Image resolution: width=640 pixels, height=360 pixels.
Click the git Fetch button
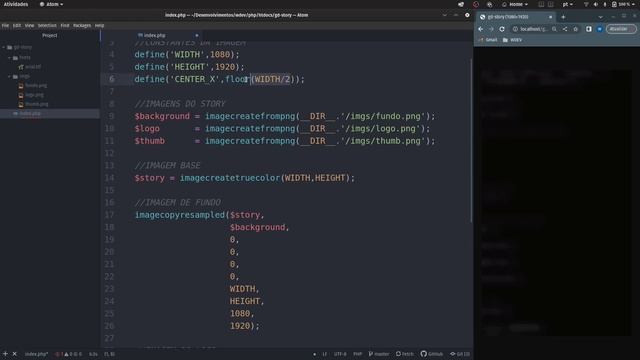[404, 354]
